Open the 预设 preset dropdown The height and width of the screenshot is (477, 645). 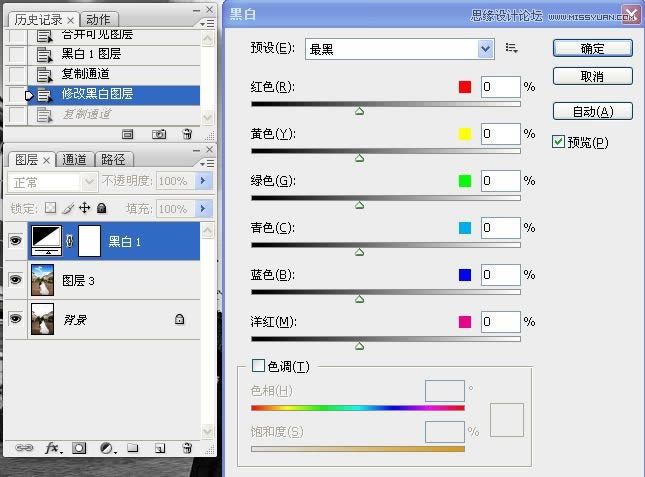tap(486, 48)
